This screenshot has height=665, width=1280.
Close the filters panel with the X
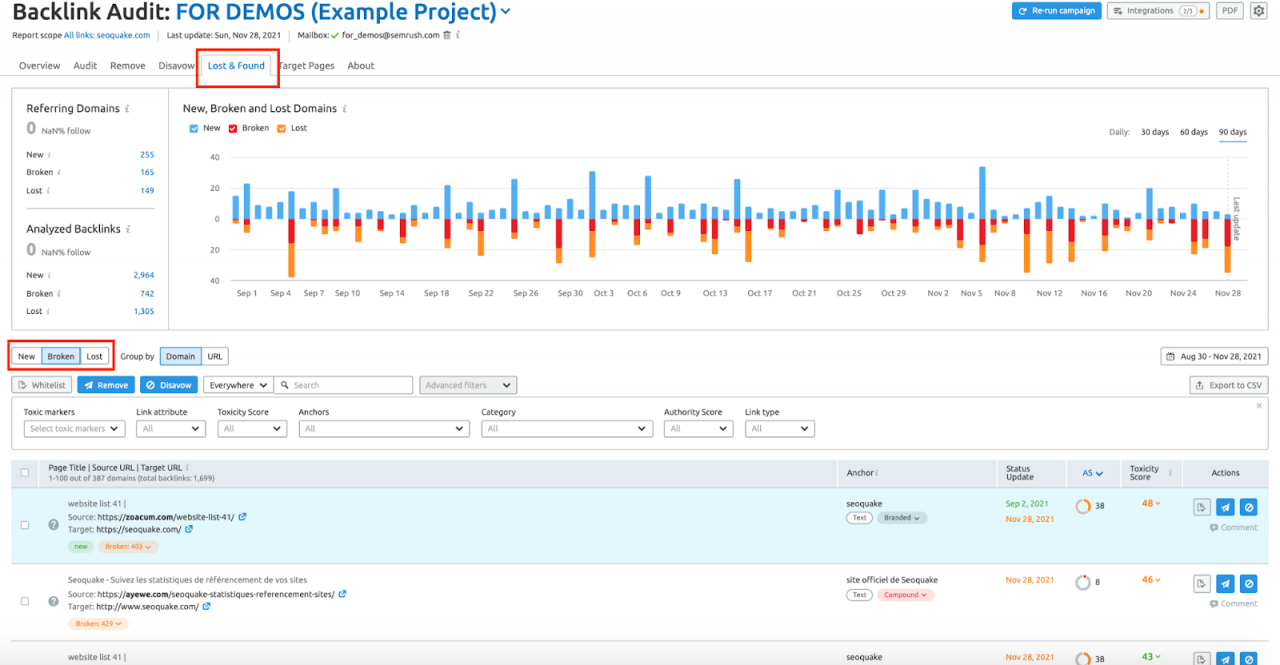[x=1259, y=406]
